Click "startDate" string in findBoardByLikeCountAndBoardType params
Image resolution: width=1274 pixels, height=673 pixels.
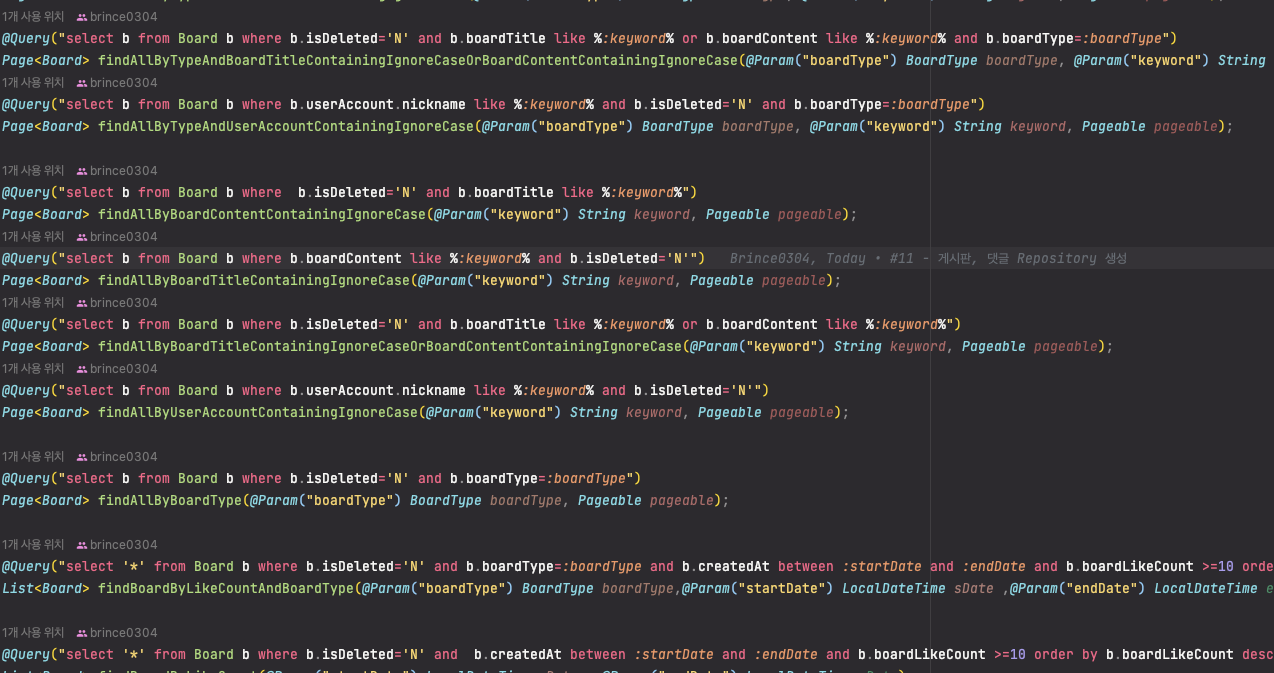(782, 589)
